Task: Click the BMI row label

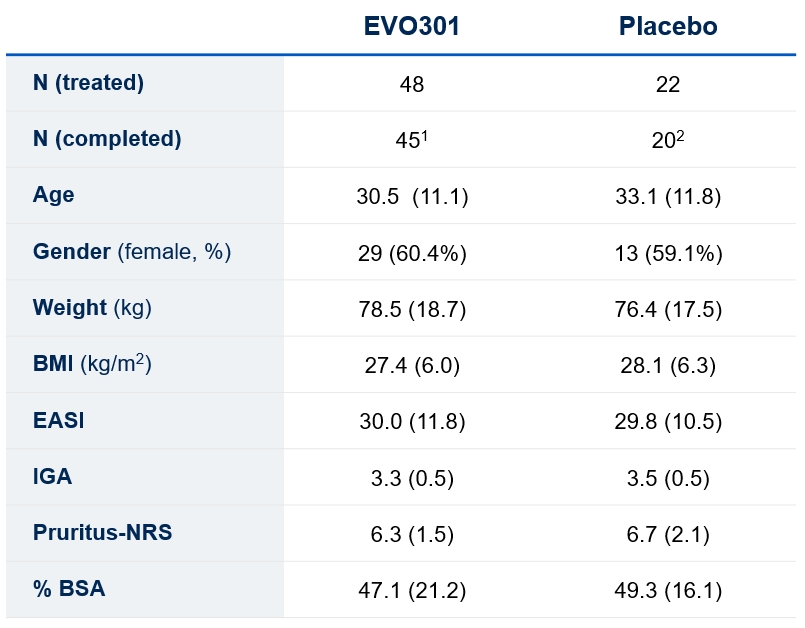Action: click(92, 365)
